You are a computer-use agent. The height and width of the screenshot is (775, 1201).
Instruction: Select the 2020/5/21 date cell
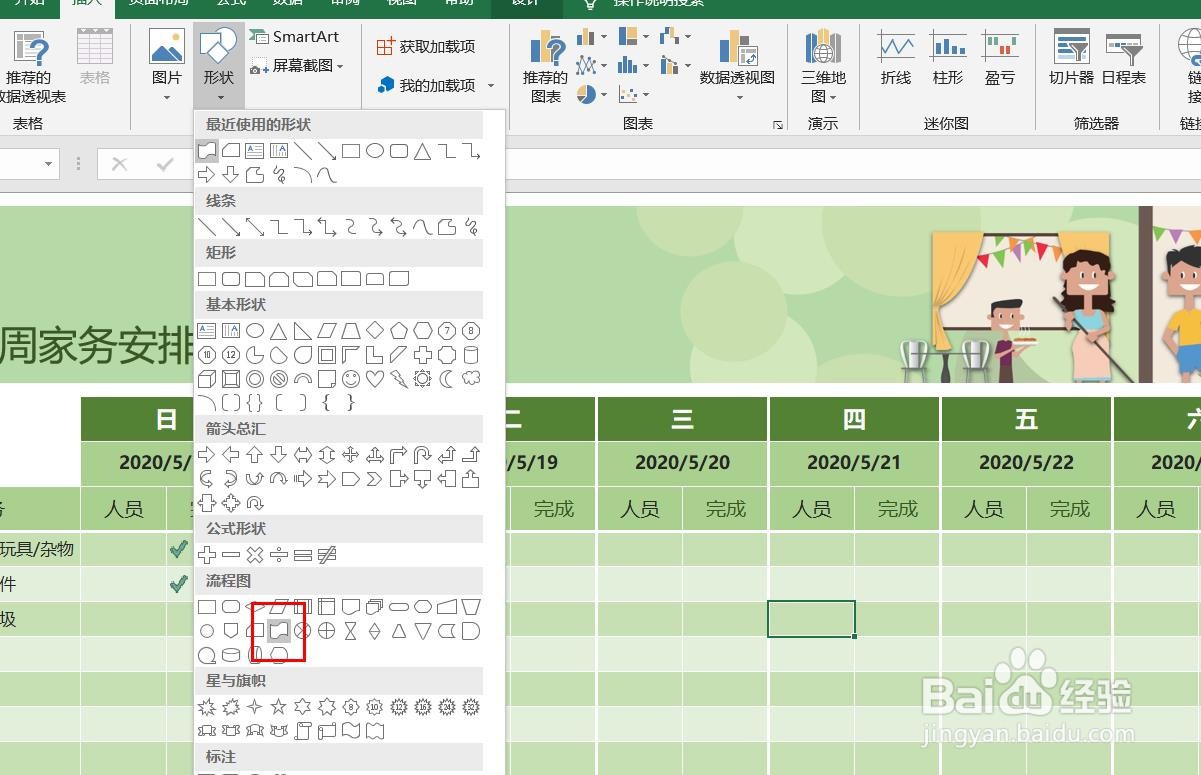[854, 463]
